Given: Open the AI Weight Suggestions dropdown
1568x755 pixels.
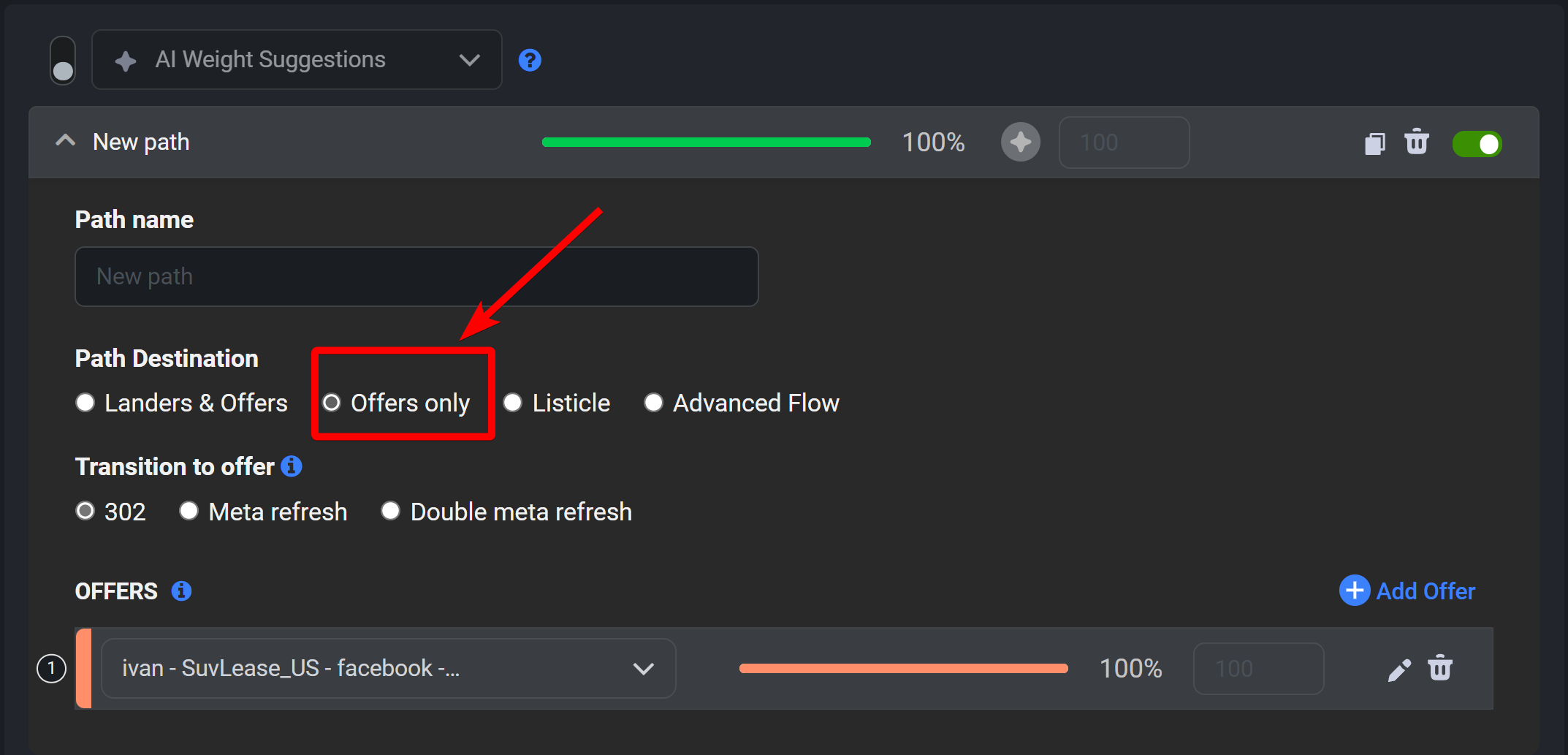Looking at the screenshot, I should click(x=297, y=60).
